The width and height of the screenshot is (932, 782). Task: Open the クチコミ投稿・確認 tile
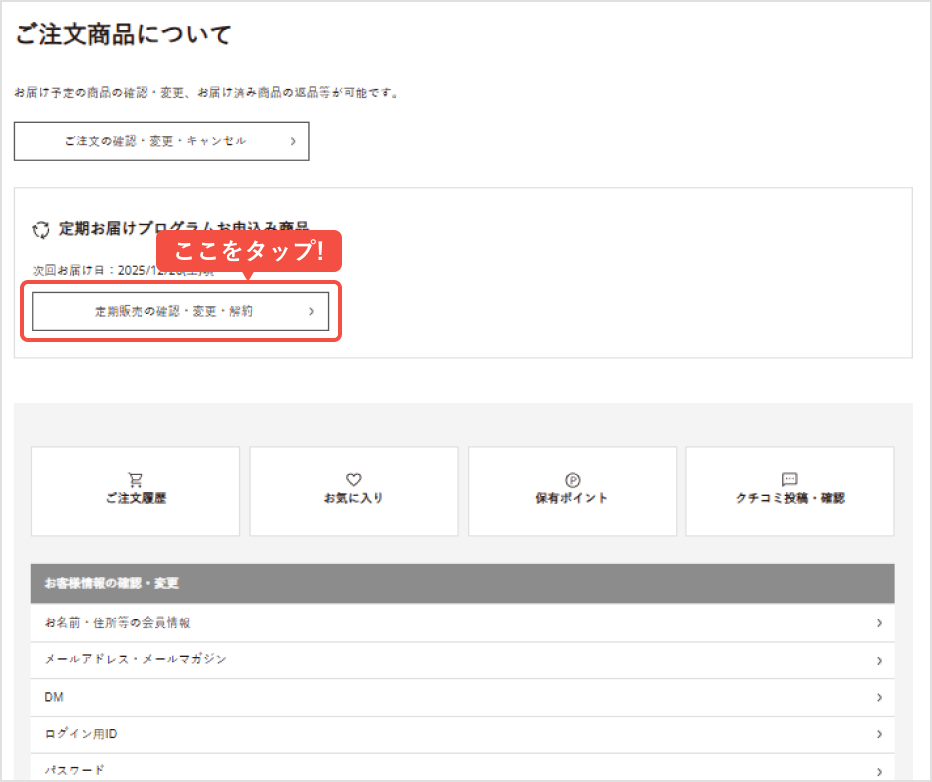(x=790, y=491)
